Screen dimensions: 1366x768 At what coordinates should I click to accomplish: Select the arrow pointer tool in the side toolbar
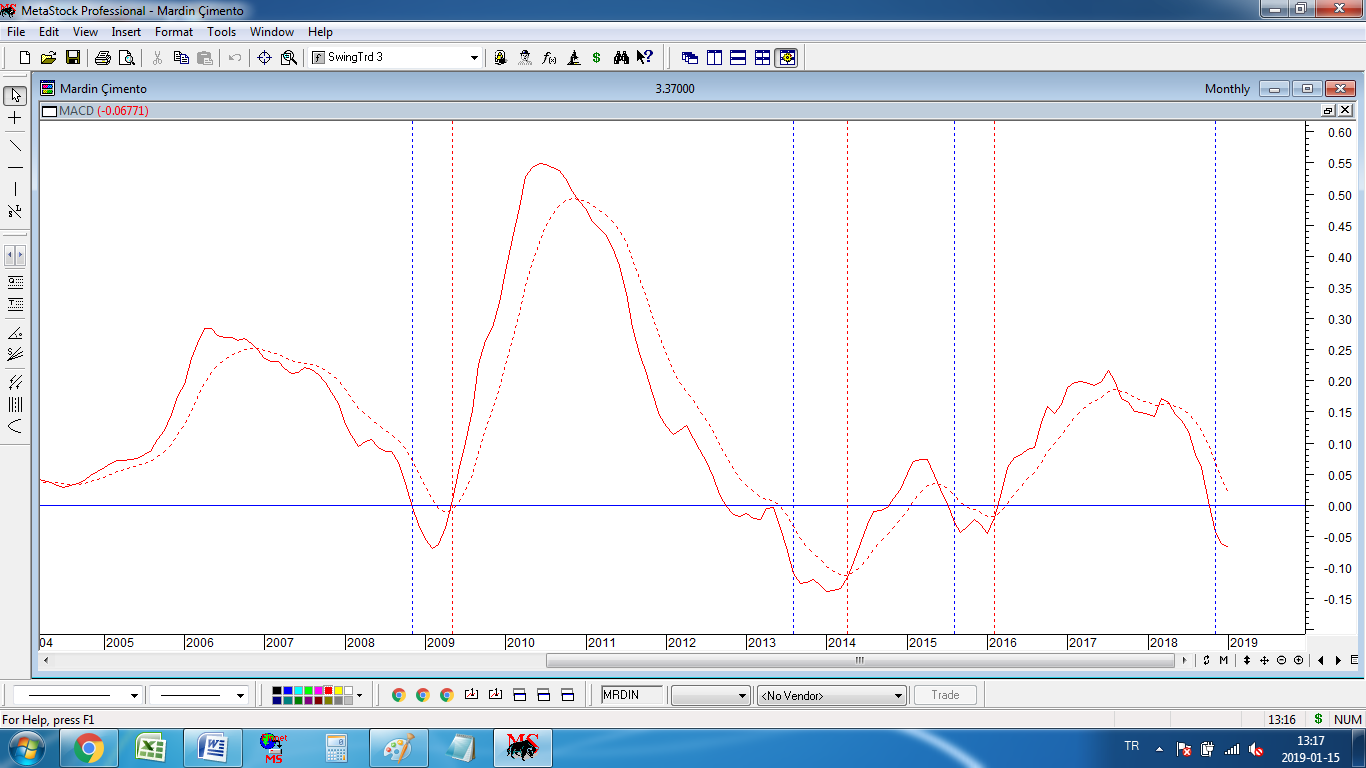15,96
